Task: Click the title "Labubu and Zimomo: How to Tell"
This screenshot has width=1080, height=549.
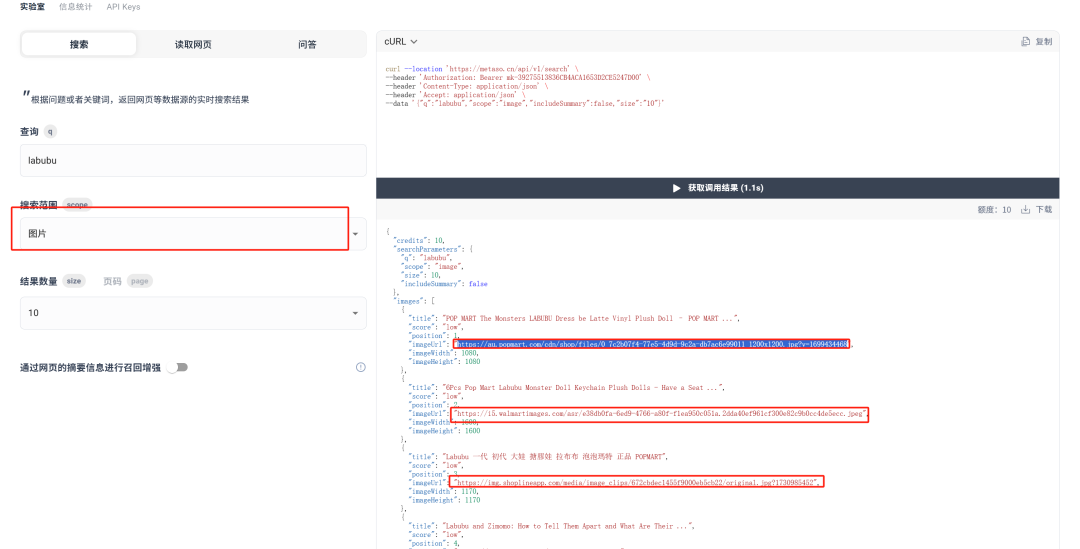Action: click(x=569, y=526)
